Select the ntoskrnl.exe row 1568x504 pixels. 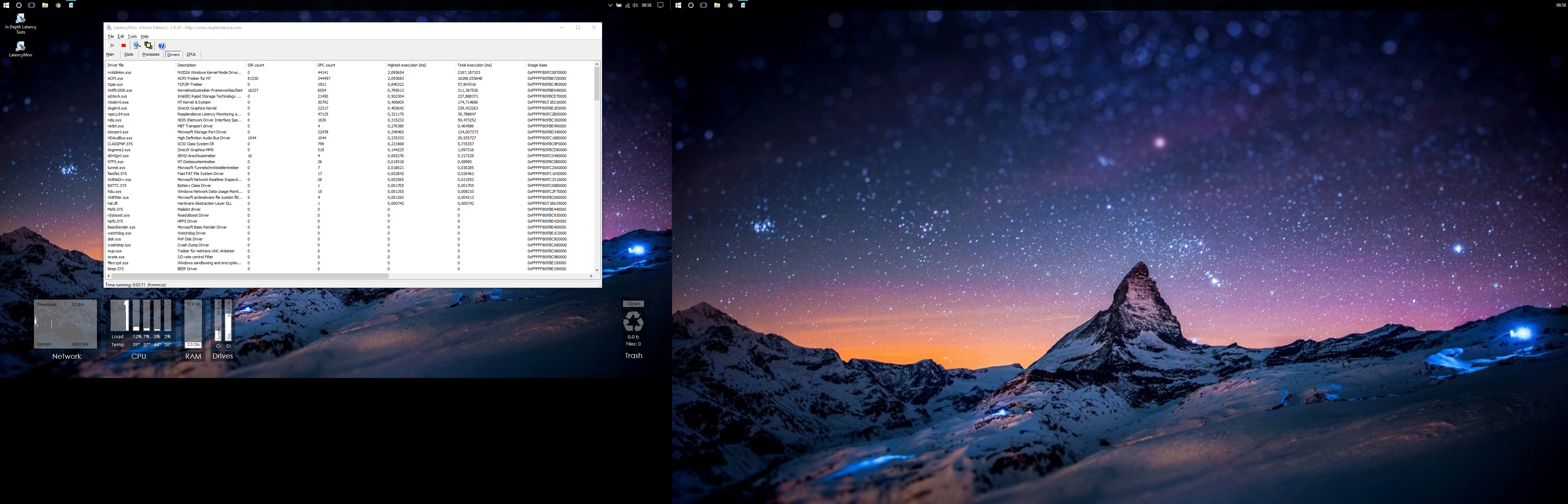pyautogui.click(x=349, y=102)
